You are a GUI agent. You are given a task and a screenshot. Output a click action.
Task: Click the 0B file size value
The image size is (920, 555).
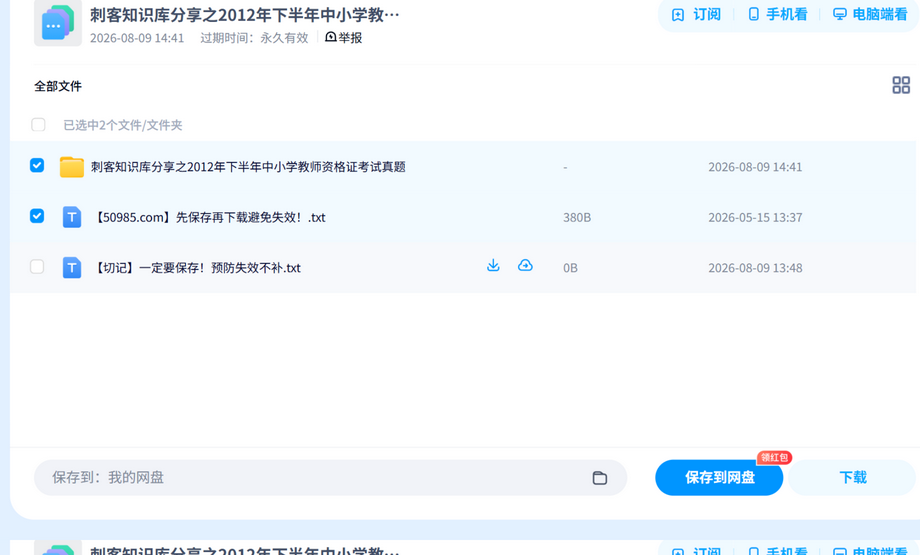570,268
